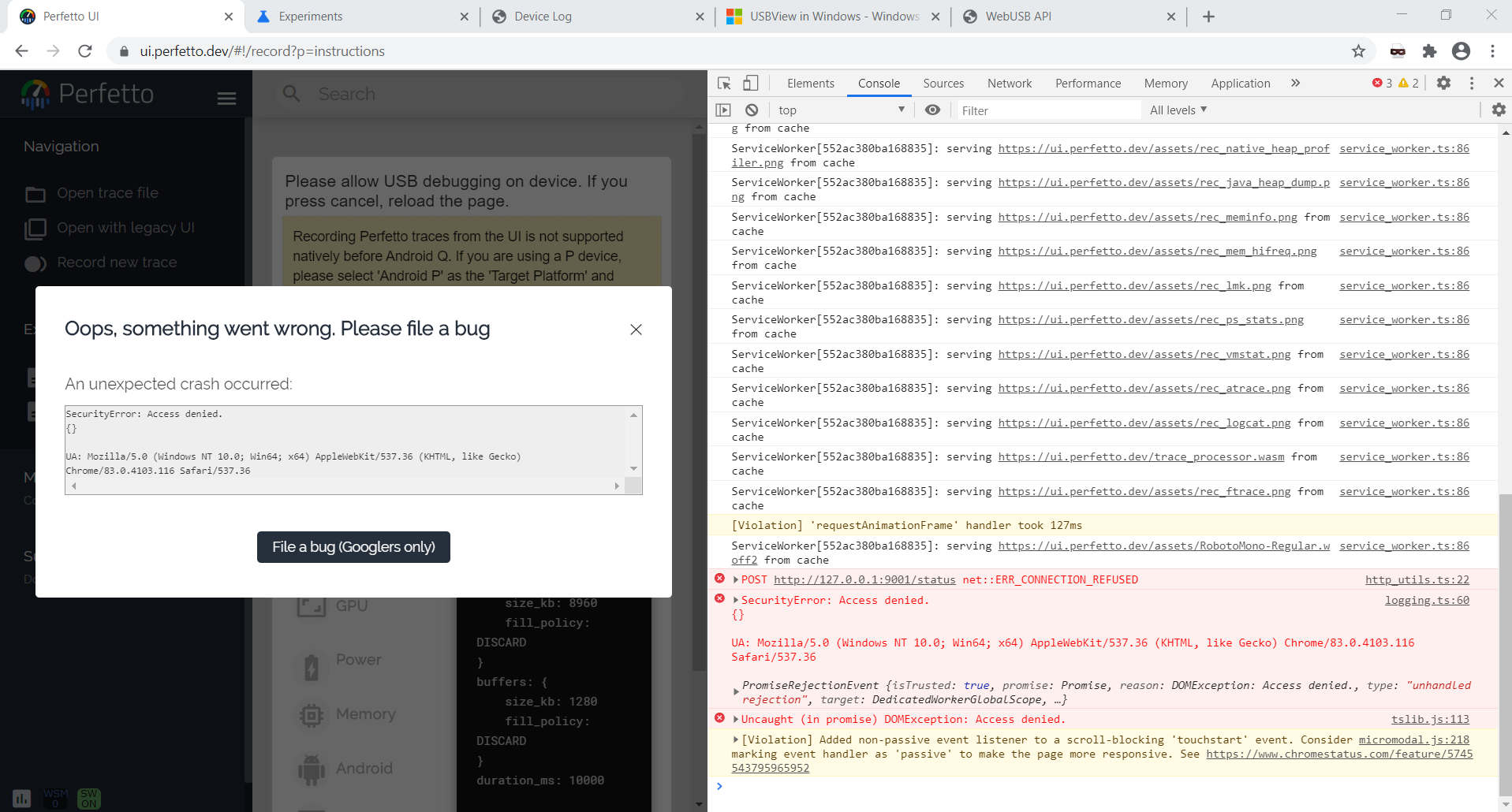Viewport: 1512px width, 812px height.
Task: Close the DevTools panel
Action: 1499,83
